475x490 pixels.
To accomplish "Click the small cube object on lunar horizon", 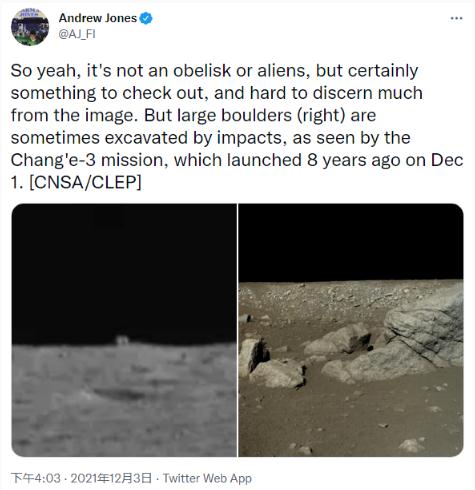I will tap(122, 340).
